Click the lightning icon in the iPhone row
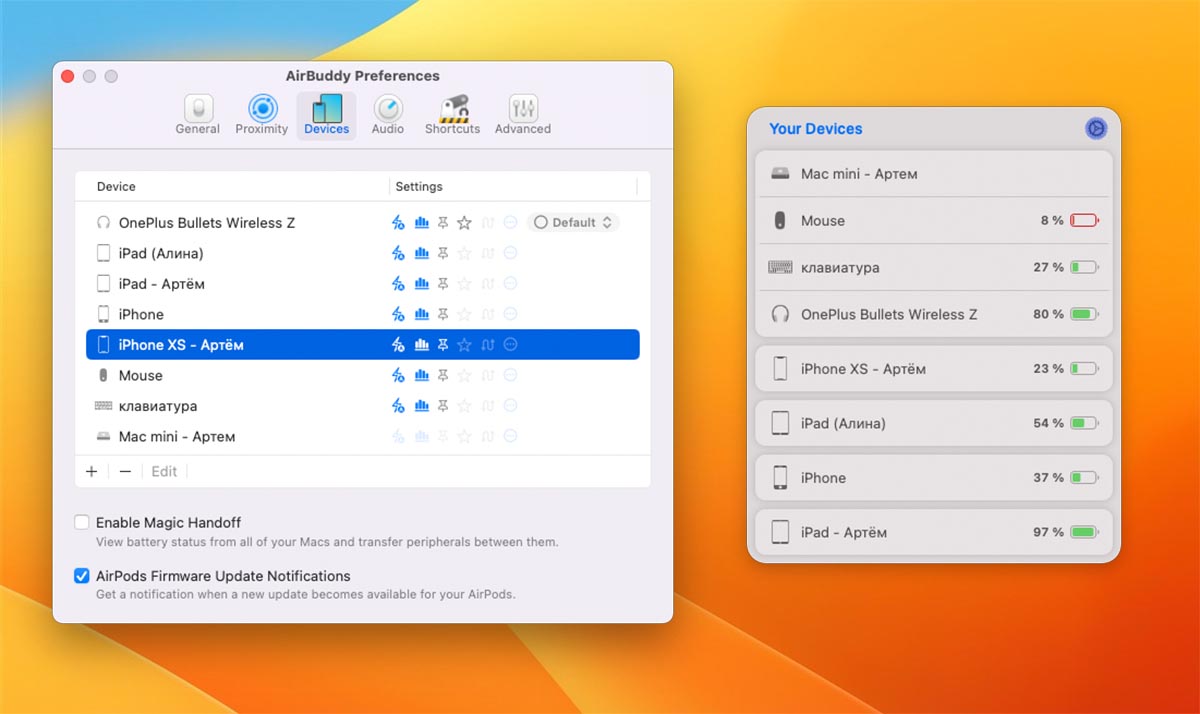Image resolution: width=1200 pixels, height=714 pixels. 398,315
